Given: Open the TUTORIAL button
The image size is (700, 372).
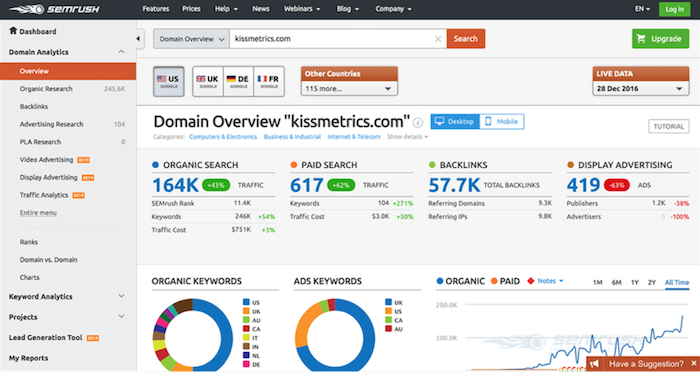Looking at the screenshot, I should pyautogui.click(x=668, y=126).
